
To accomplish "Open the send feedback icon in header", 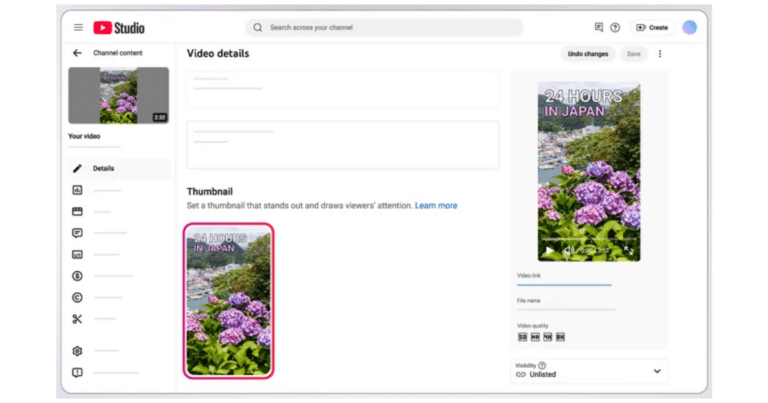I will click(599, 27).
